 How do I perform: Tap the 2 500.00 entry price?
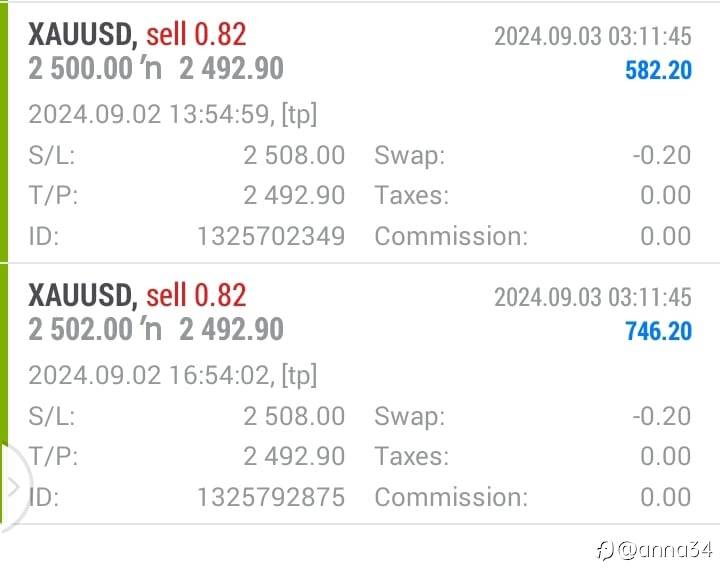81,69
